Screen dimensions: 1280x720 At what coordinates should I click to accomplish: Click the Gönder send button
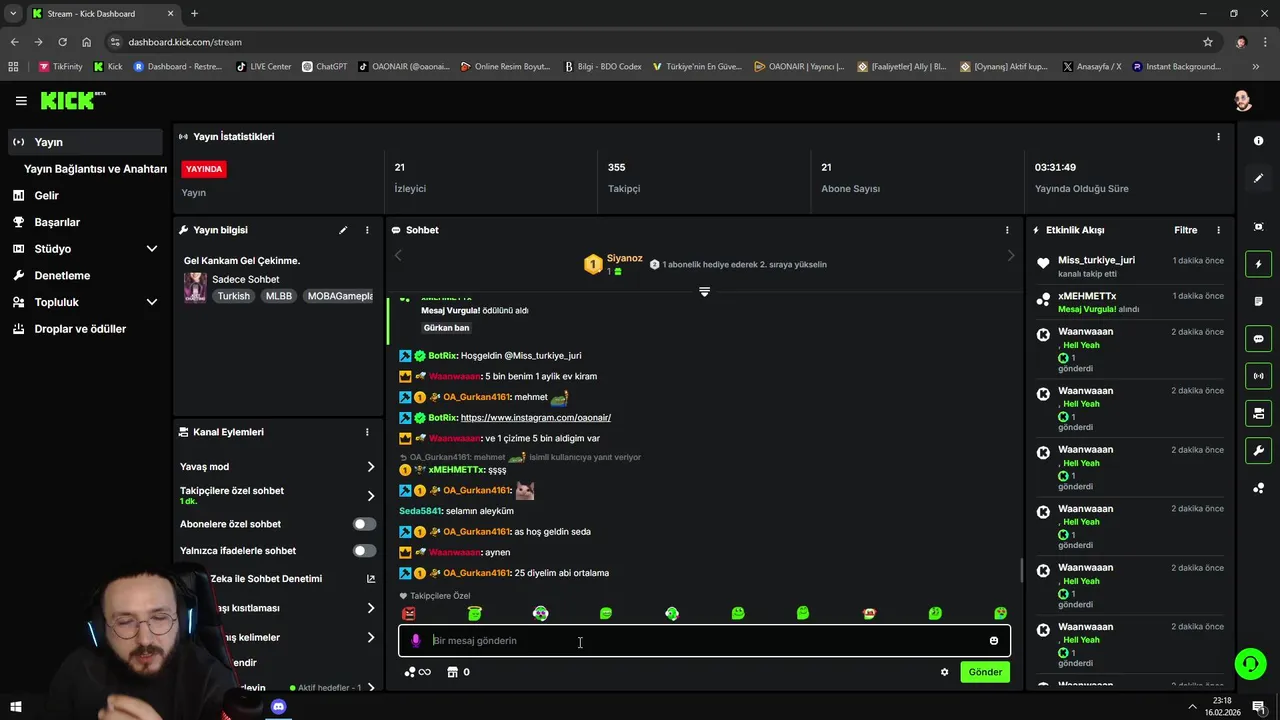click(x=985, y=672)
